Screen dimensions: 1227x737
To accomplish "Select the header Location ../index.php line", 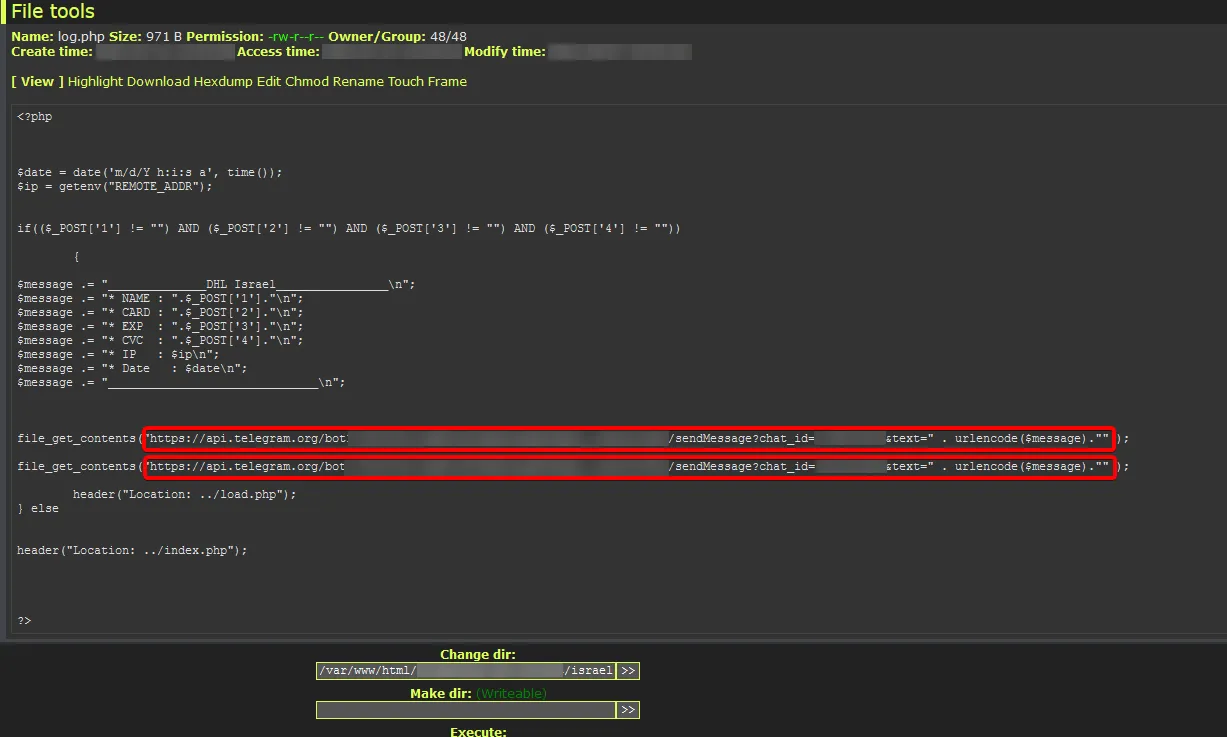I will 132,551.
